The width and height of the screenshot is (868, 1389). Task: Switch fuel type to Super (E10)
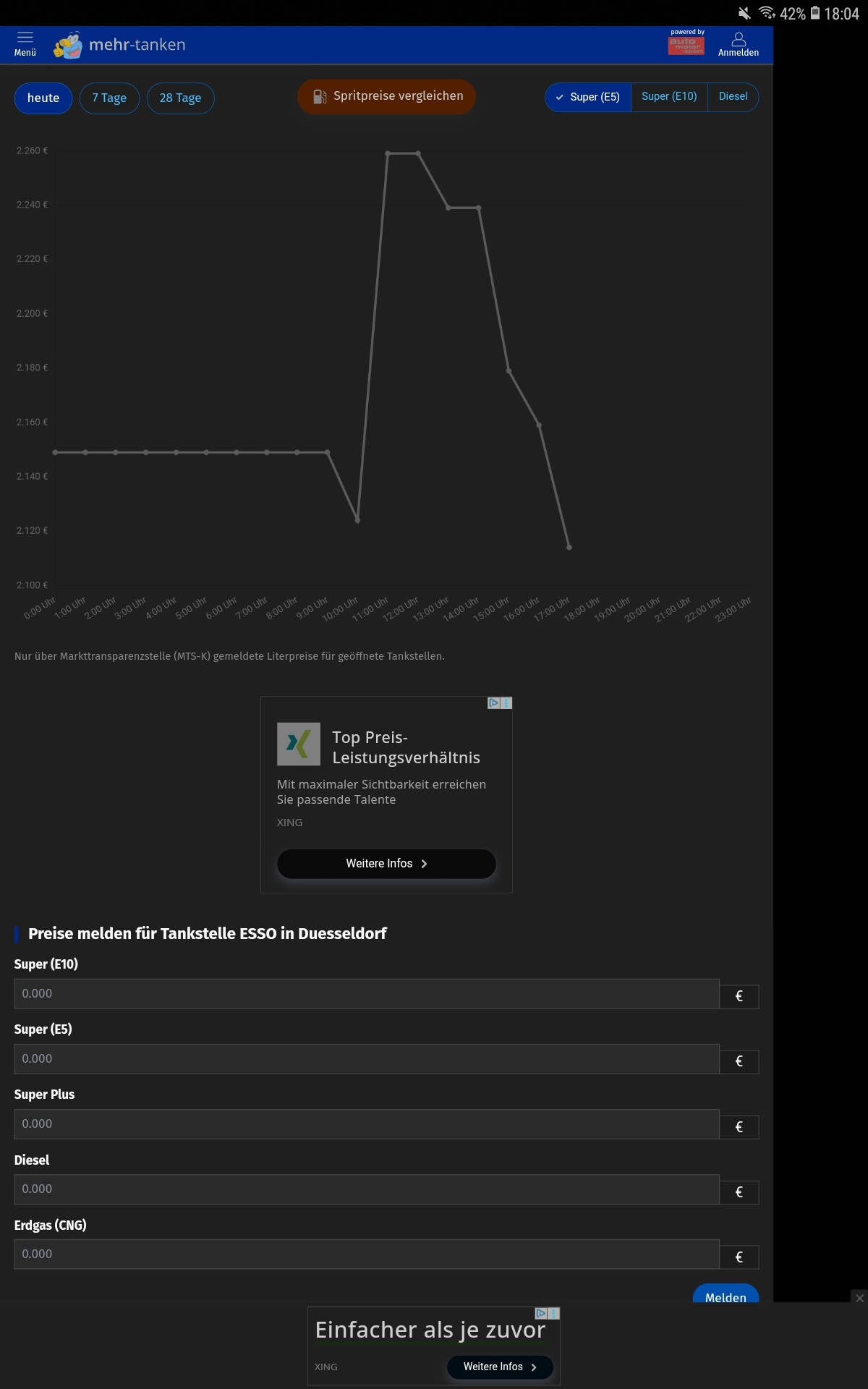(x=669, y=96)
